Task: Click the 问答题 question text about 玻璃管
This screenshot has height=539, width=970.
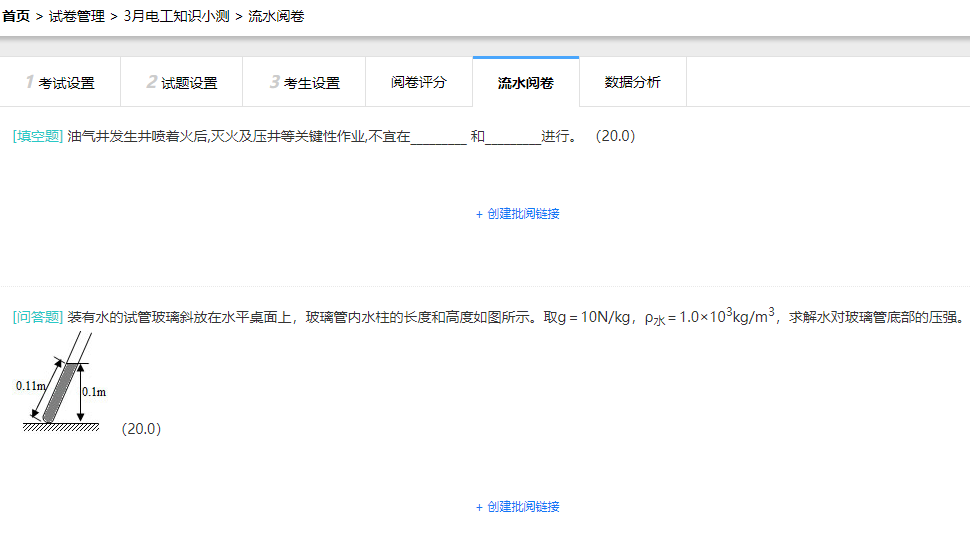Action: pyautogui.click(x=500, y=318)
